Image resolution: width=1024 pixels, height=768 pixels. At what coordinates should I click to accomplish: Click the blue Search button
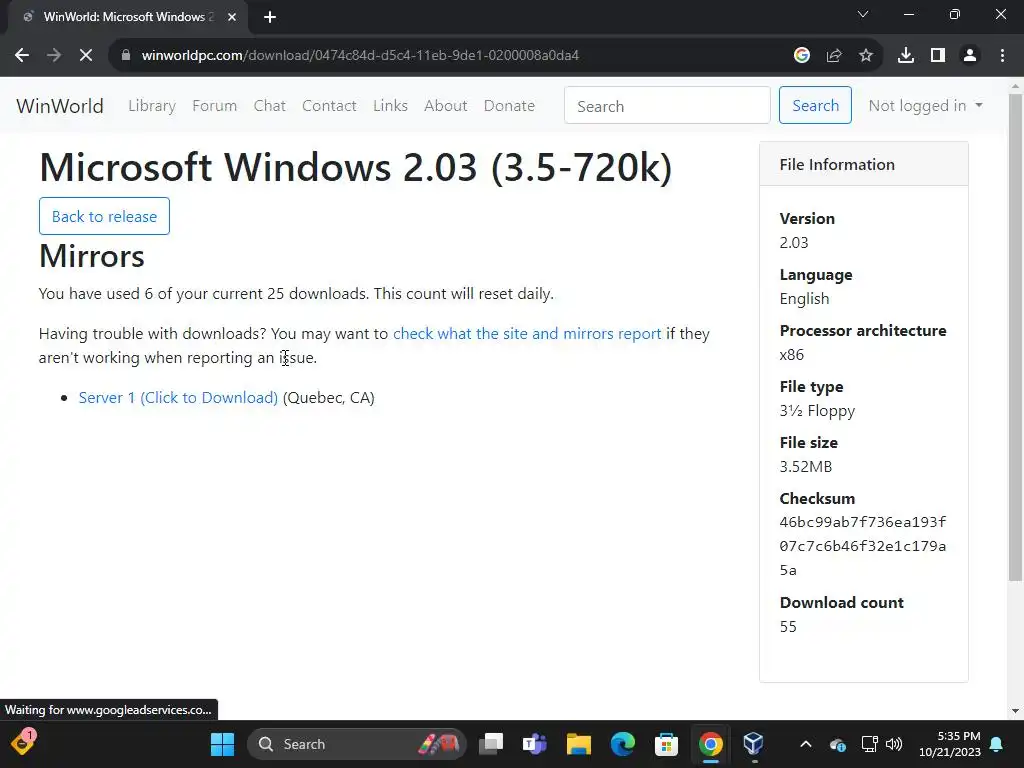pyautogui.click(x=815, y=105)
